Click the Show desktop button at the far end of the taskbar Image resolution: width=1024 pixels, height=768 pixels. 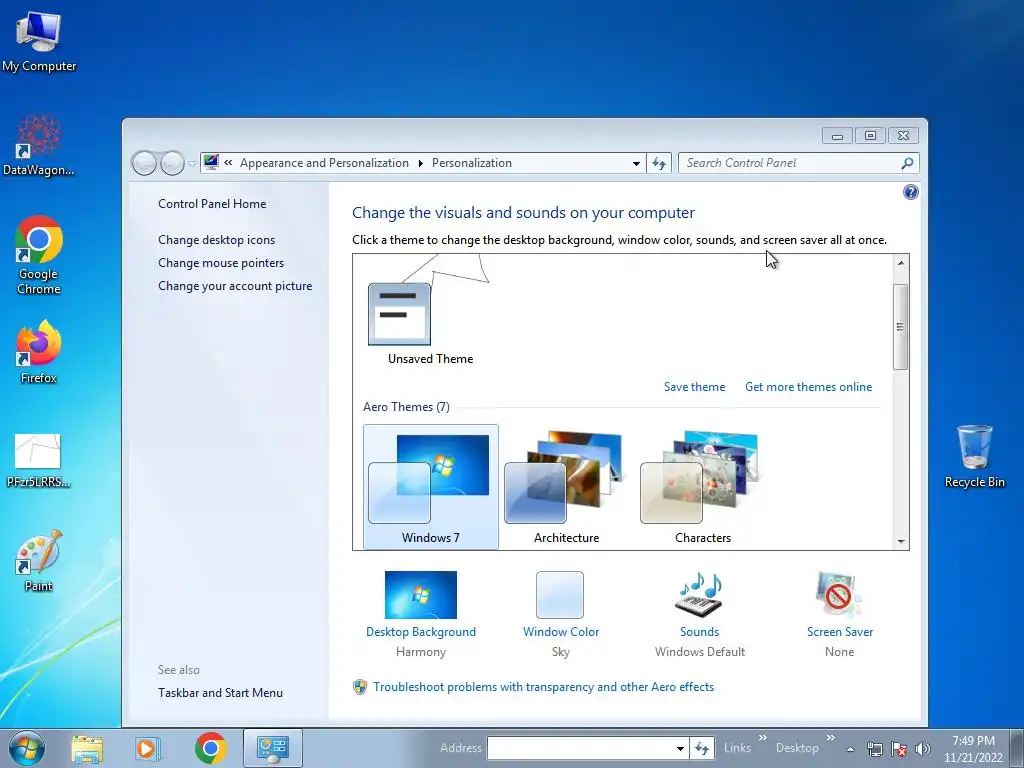pos(1016,748)
